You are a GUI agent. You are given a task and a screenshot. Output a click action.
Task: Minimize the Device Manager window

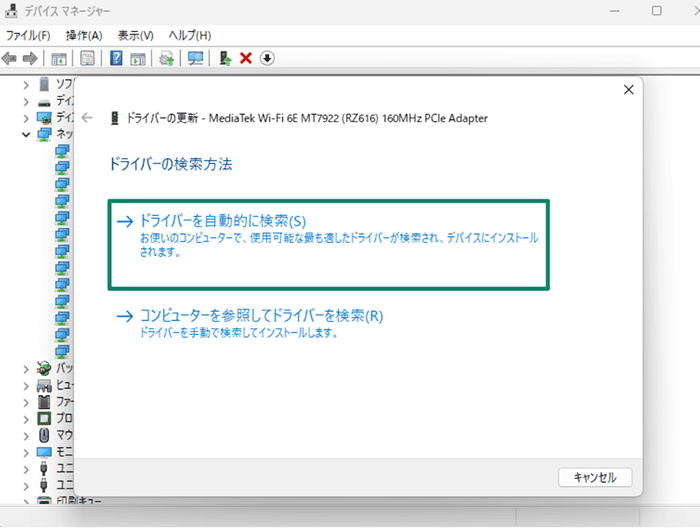pos(615,11)
